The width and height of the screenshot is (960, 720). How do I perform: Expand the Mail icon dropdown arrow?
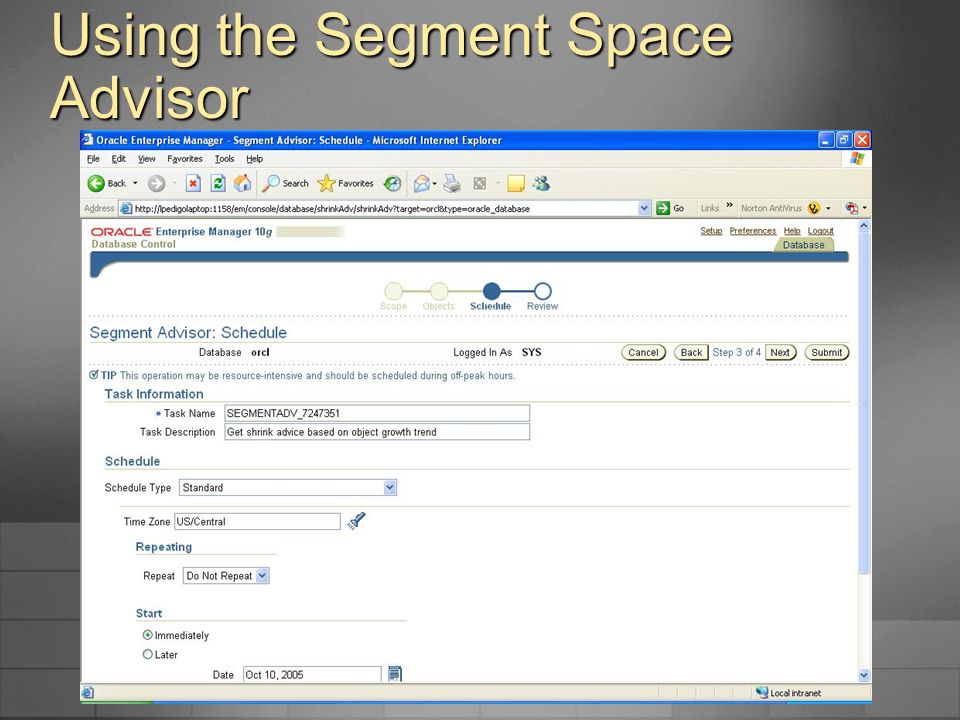(x=435, y=183)
